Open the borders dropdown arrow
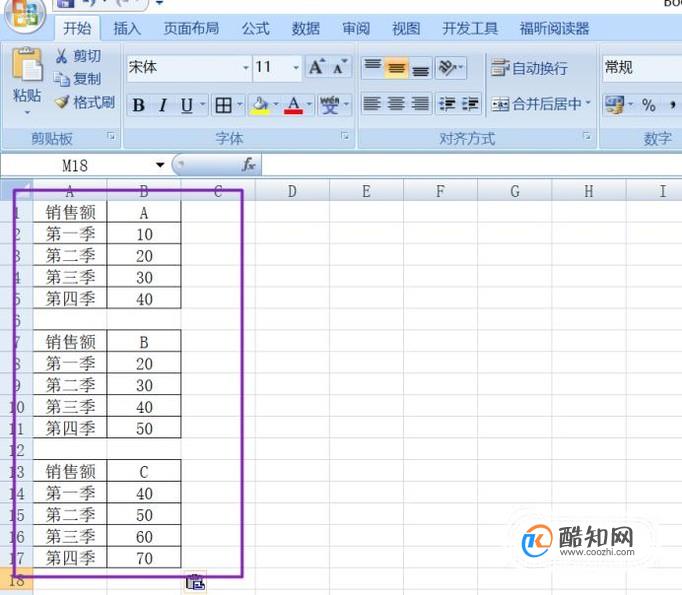This screenshot has height=595, width=682. (240, 104)
